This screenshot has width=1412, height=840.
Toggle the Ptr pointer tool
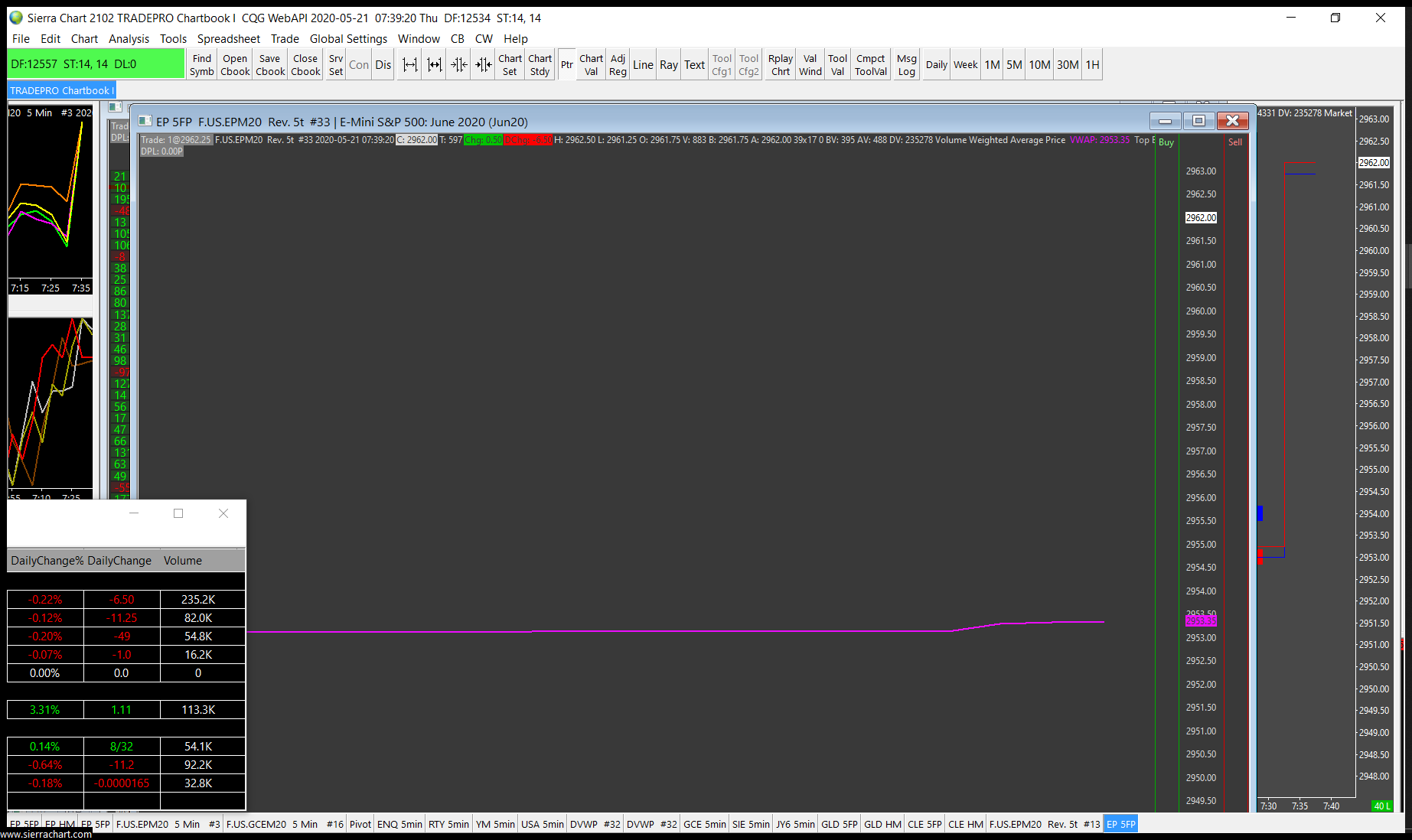click(567, 65)
